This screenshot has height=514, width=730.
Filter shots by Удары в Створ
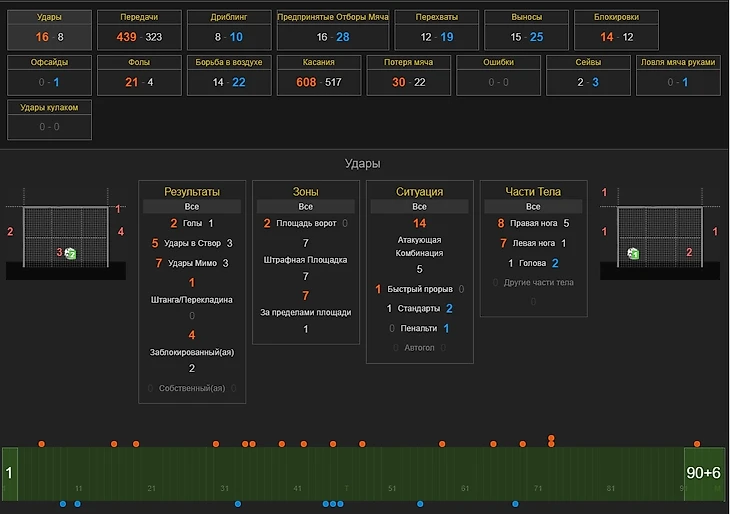192,243
